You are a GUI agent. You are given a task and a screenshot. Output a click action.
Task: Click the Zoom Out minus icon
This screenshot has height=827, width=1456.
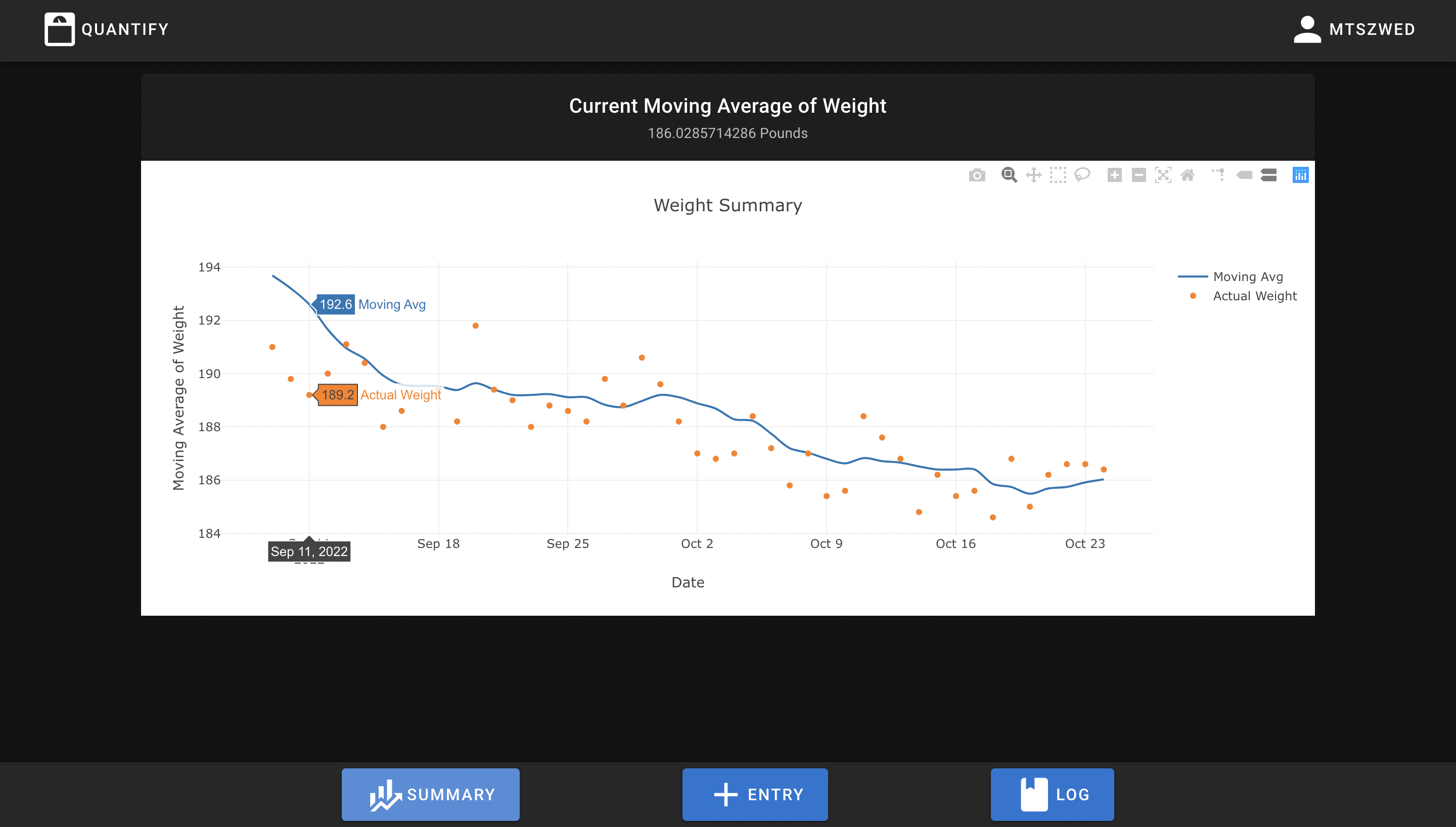click(x=1139, y=175)
